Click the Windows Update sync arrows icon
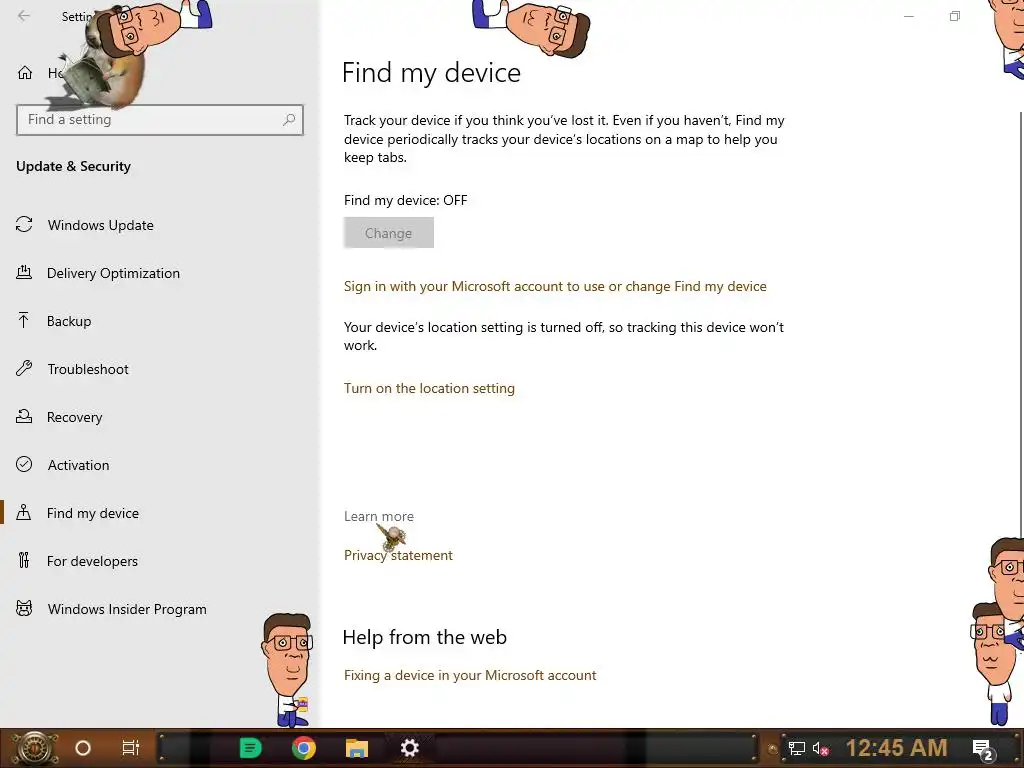 (24, 225)
